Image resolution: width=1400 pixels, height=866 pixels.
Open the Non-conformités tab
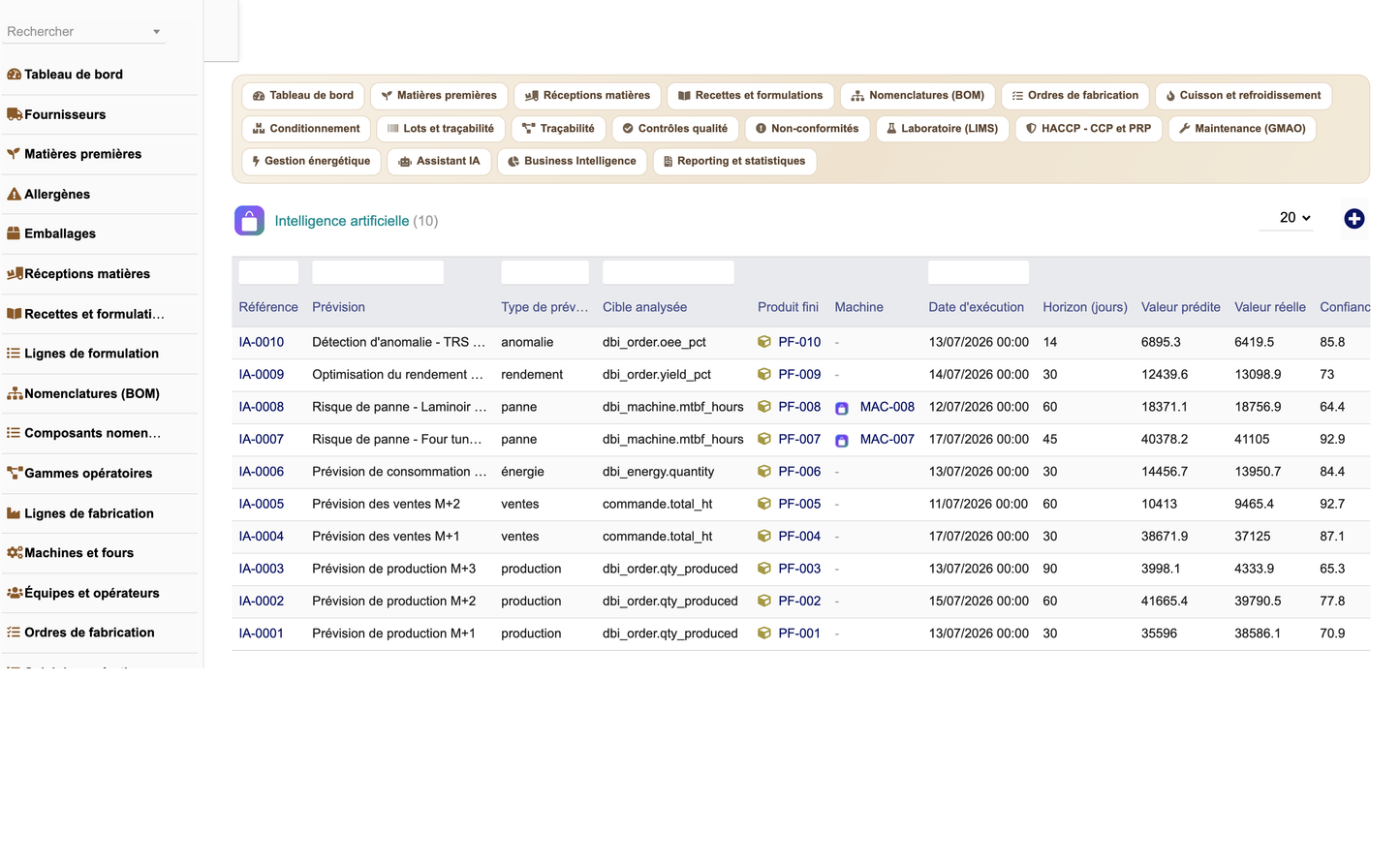[x=807, y=128]
